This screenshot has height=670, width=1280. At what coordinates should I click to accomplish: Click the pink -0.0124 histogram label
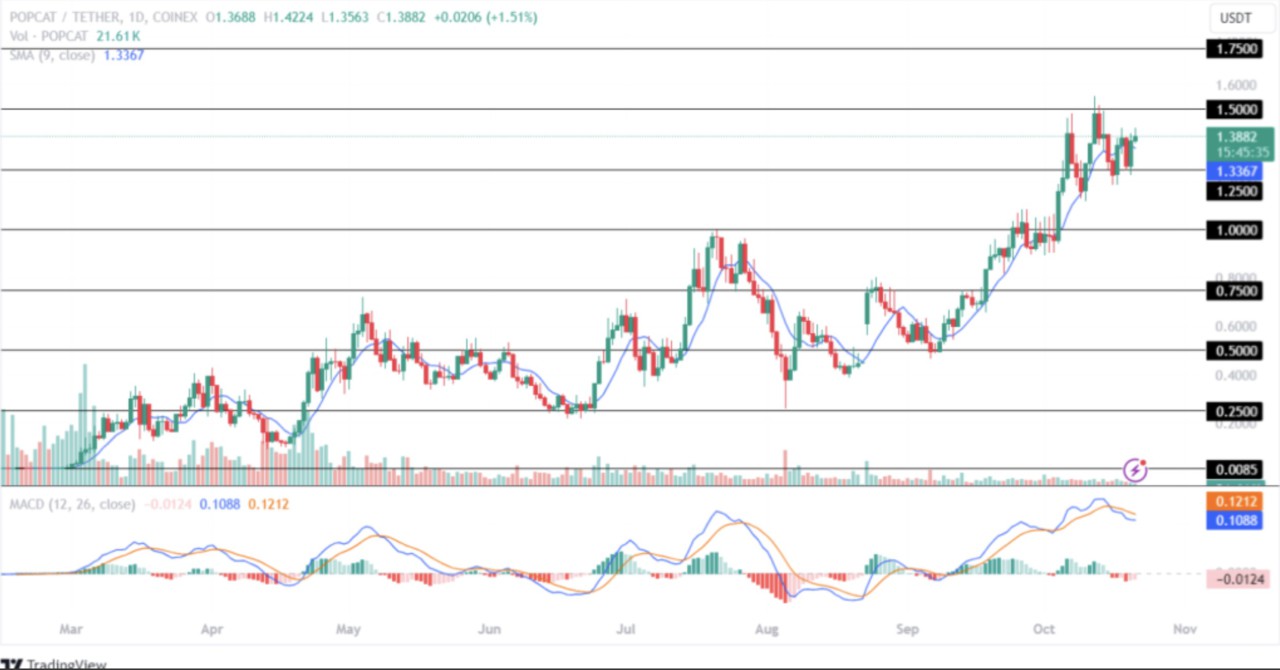click(x=1240, y=578)
